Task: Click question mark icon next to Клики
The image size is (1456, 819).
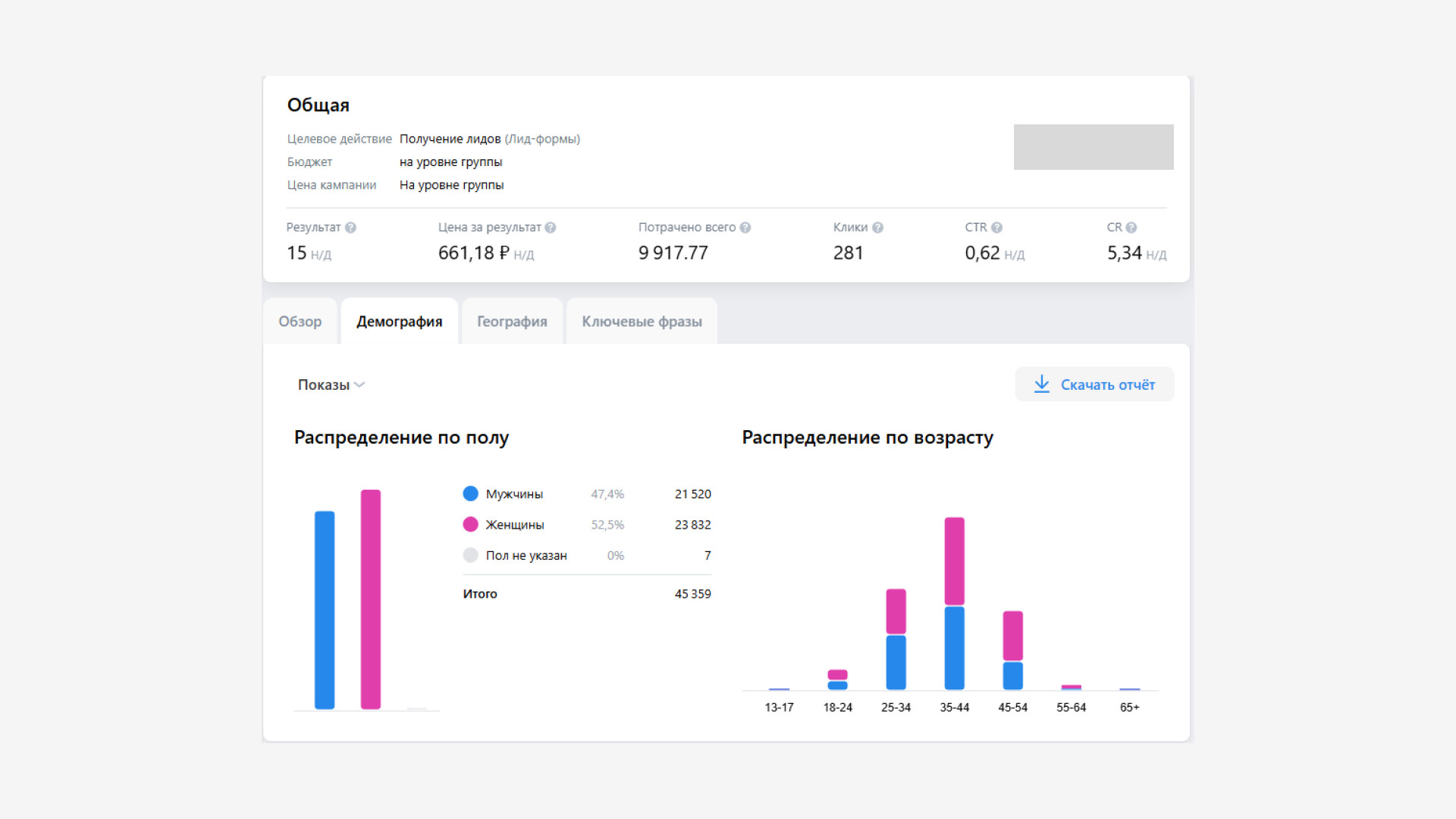Action: (877, 227)
